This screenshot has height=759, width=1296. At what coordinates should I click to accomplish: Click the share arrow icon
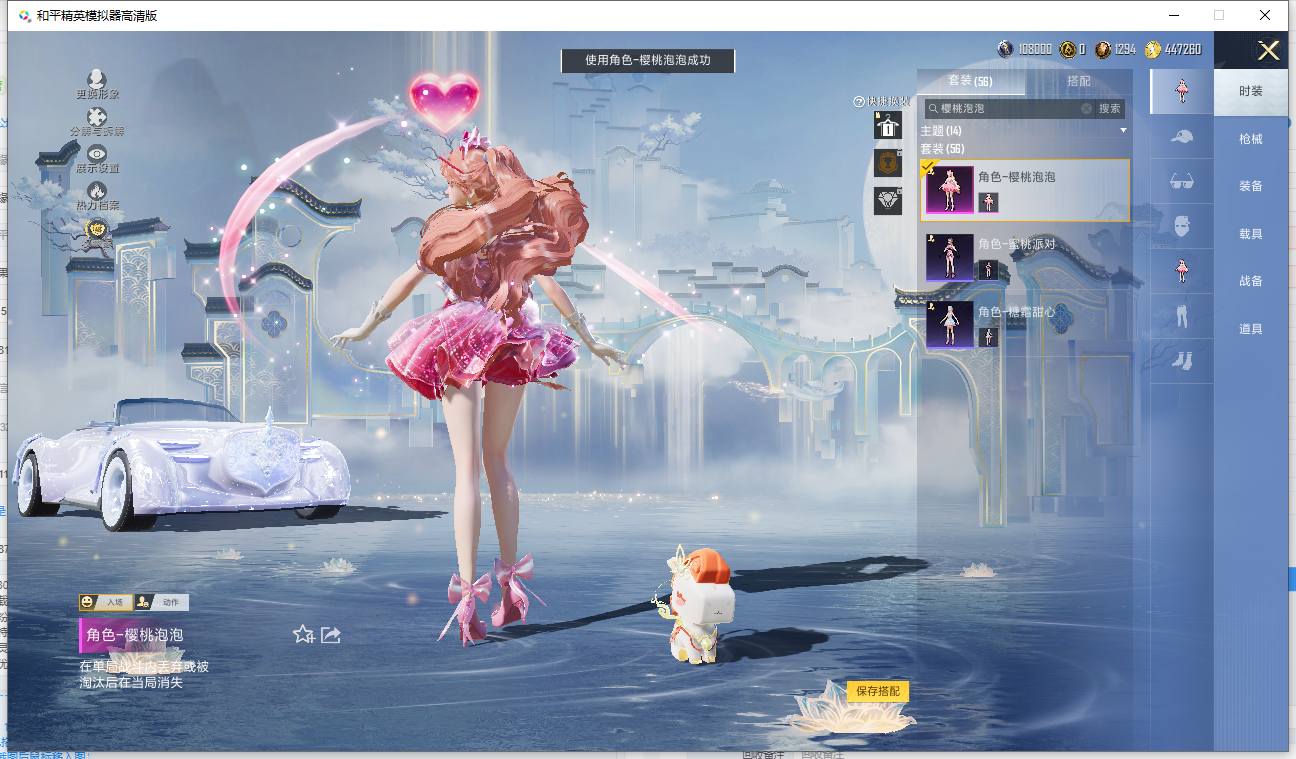pyautogui.click(x=331, y=634)
